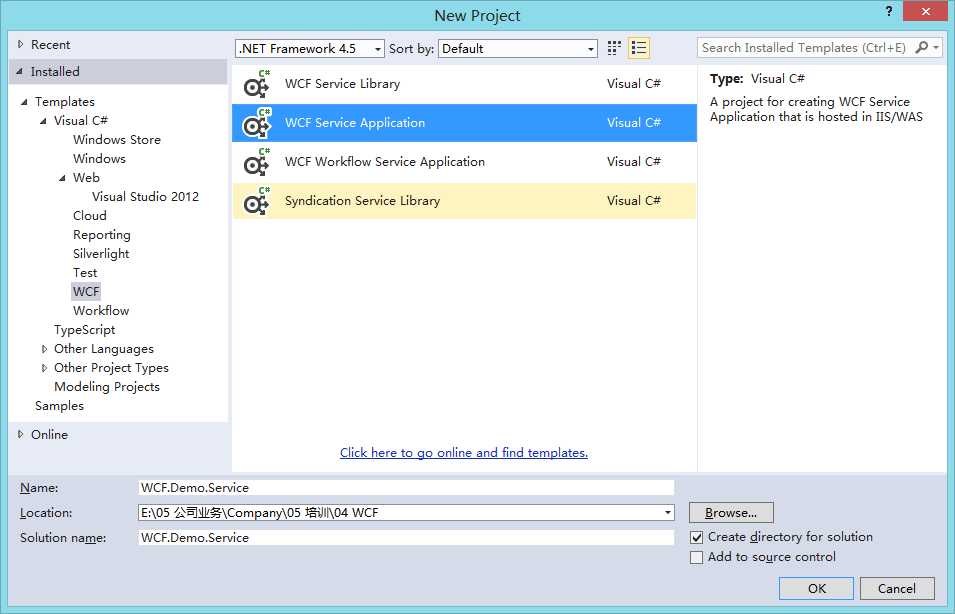Click the Location path text field
955x614 pixels.
pyautogui.click(x=400, y=513)
